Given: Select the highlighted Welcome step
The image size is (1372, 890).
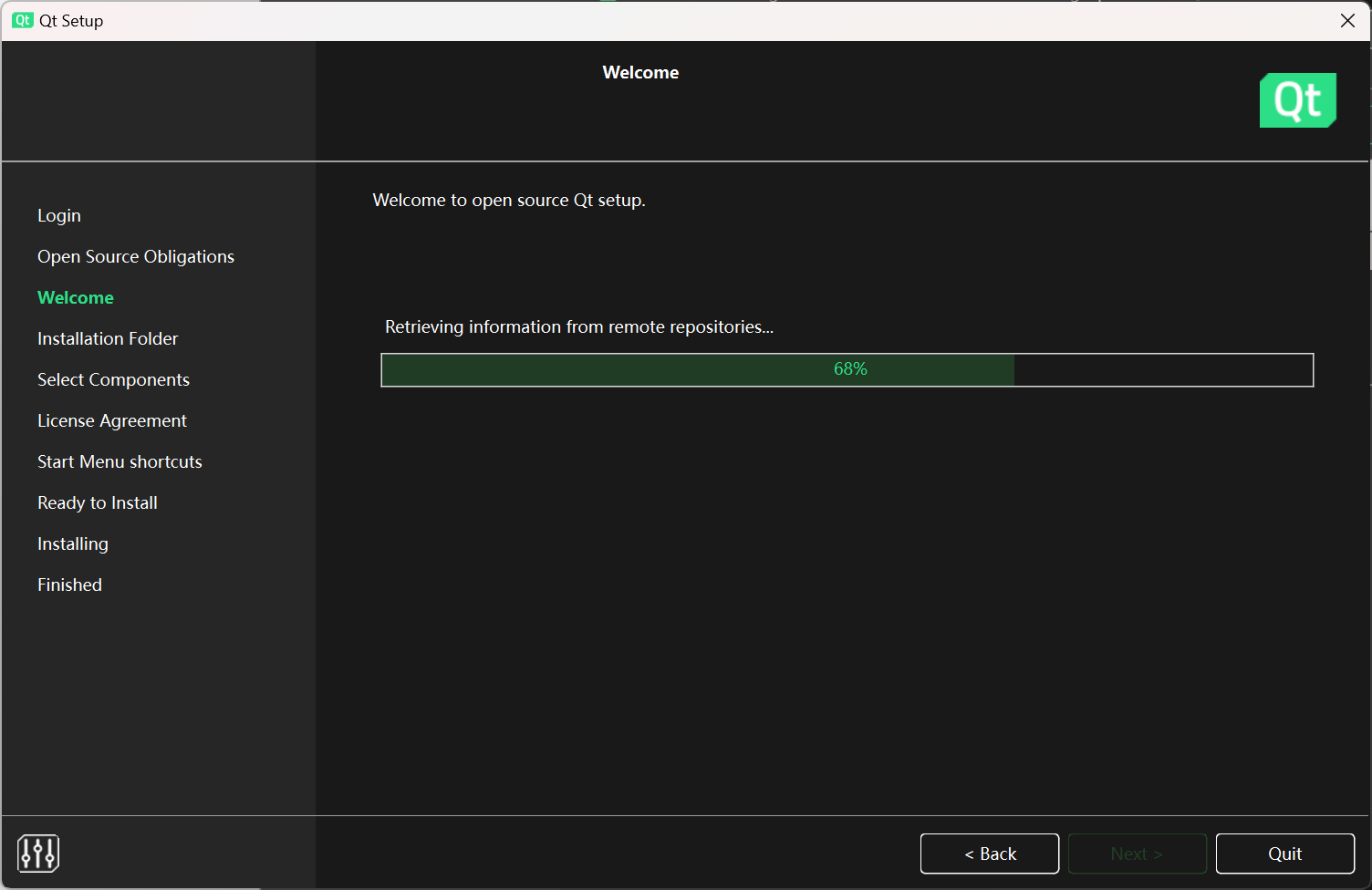Looking at the screenshot, I should click(76, 297).
